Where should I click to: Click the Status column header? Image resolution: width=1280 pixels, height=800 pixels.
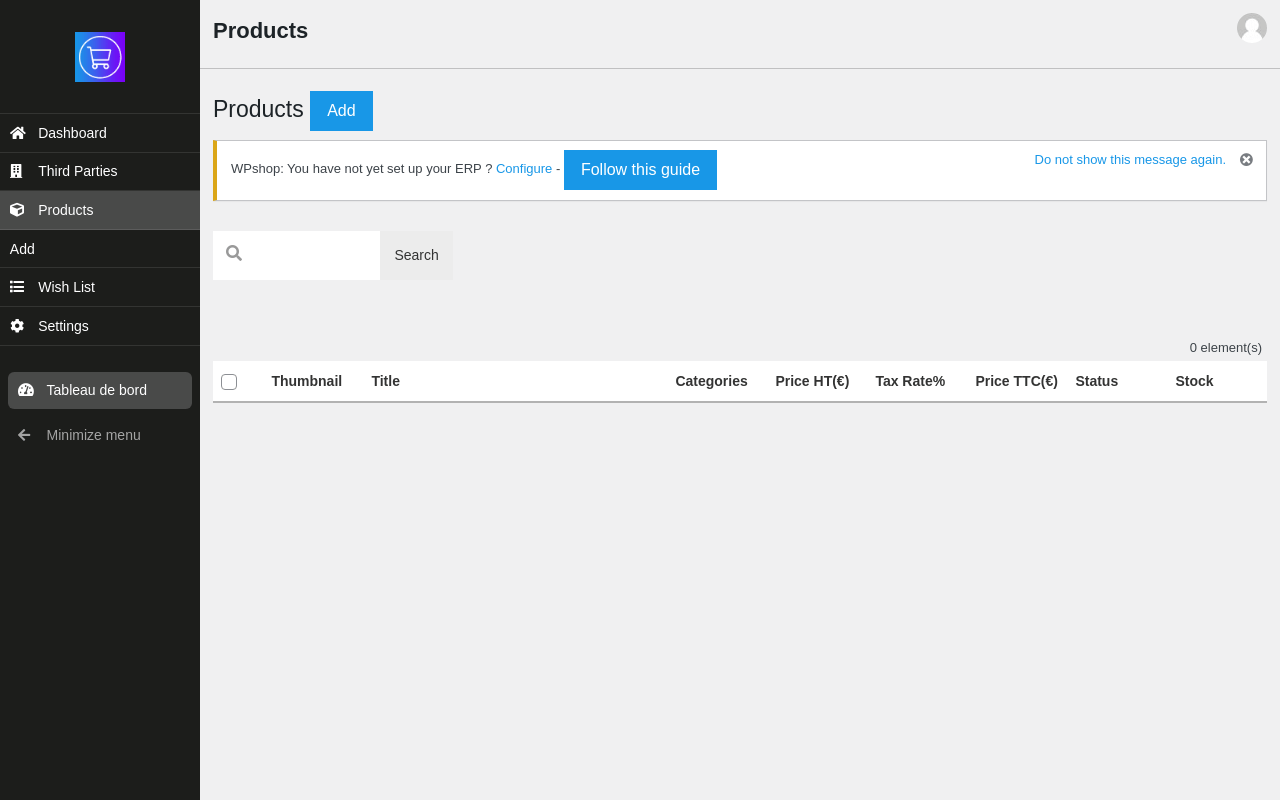1097,381
